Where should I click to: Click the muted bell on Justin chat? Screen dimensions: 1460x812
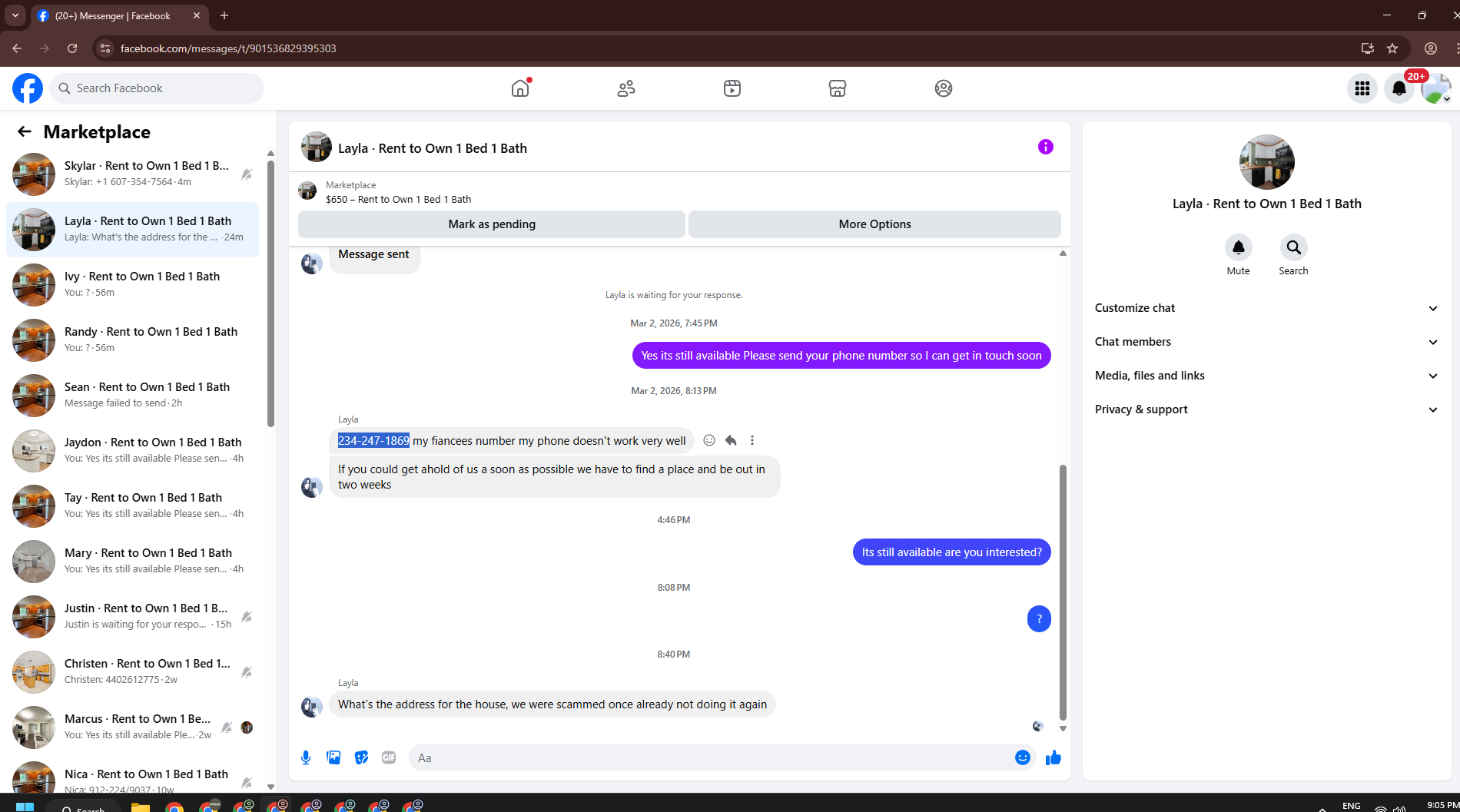247,617
